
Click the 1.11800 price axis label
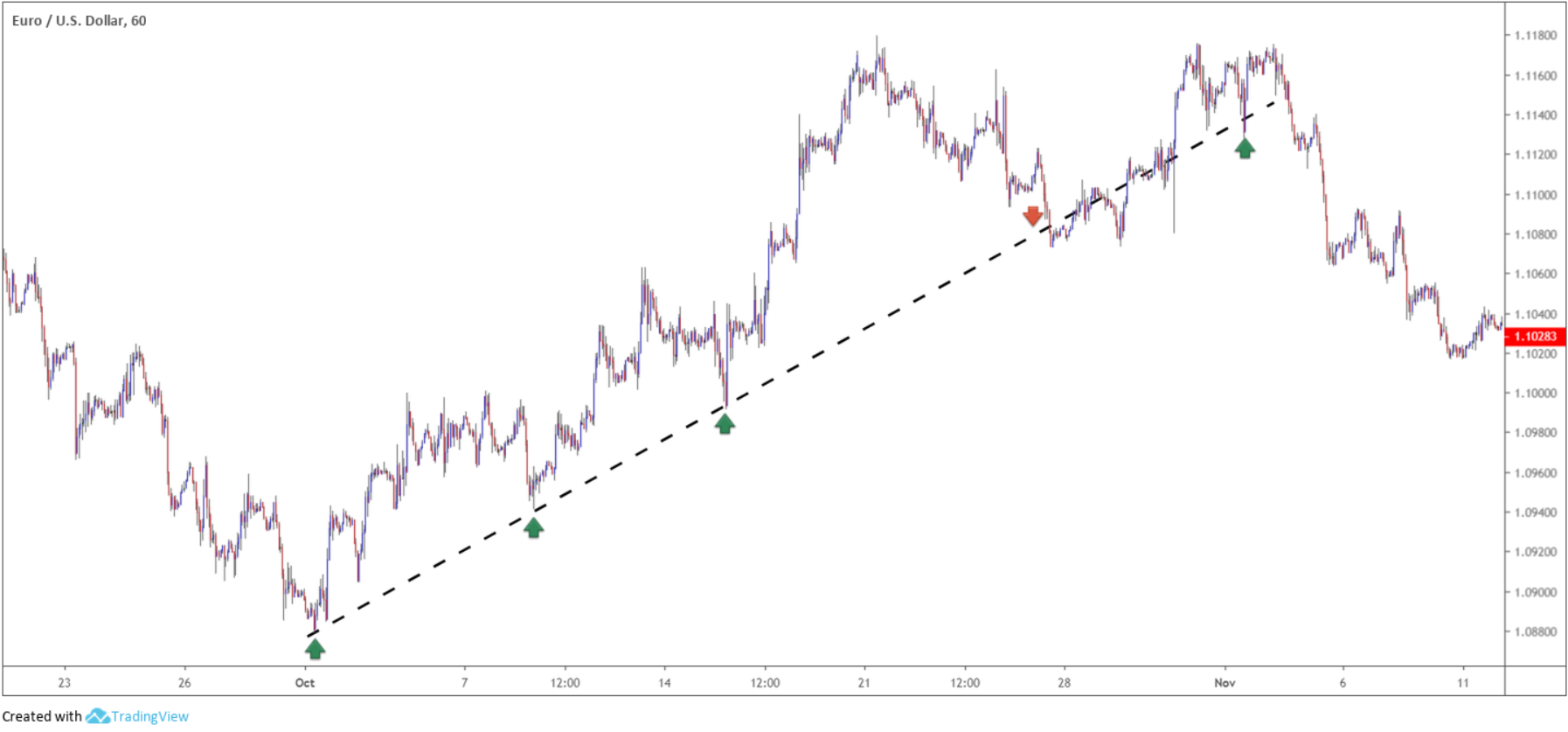[x=1536, y=35]
